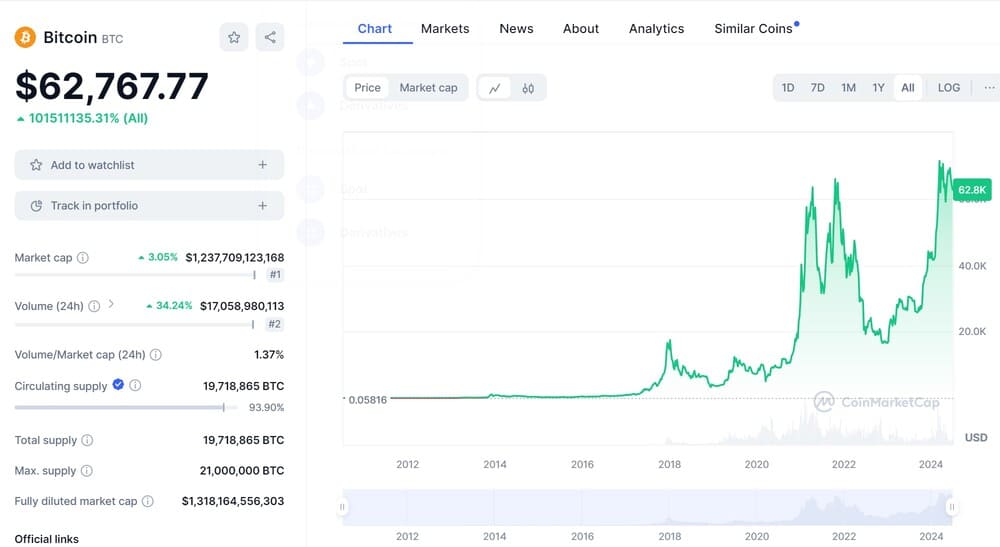The width and height of the screenshot is (1000, 547).
Task: Open the Markets tab
Action: pos(445,29)
